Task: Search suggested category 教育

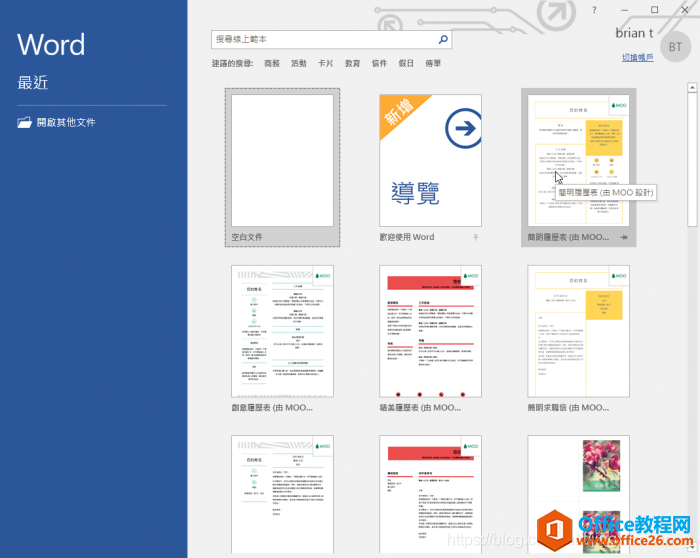Action: coord(352,63)
